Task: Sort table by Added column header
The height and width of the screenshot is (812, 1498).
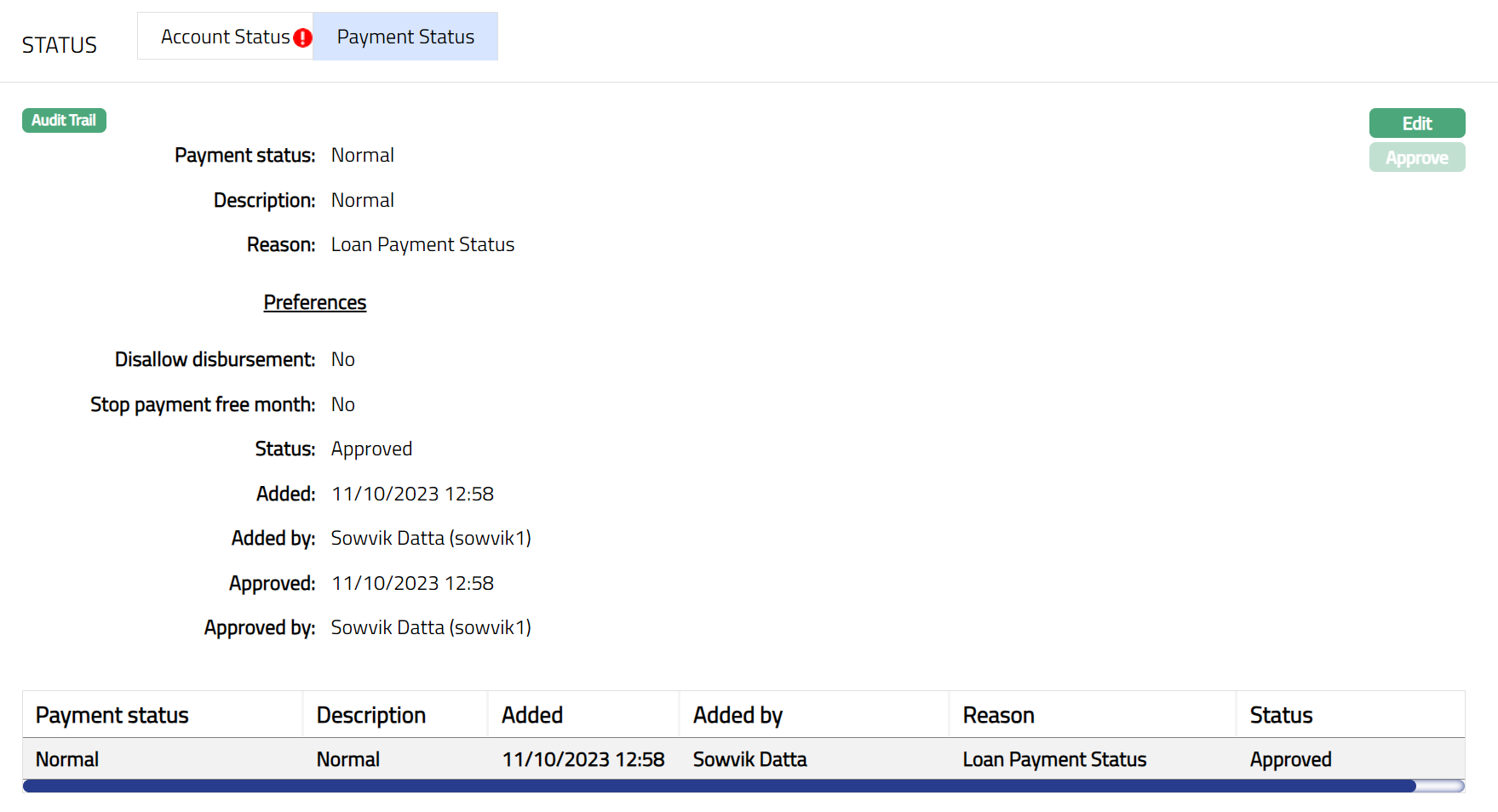Action: 532,715
